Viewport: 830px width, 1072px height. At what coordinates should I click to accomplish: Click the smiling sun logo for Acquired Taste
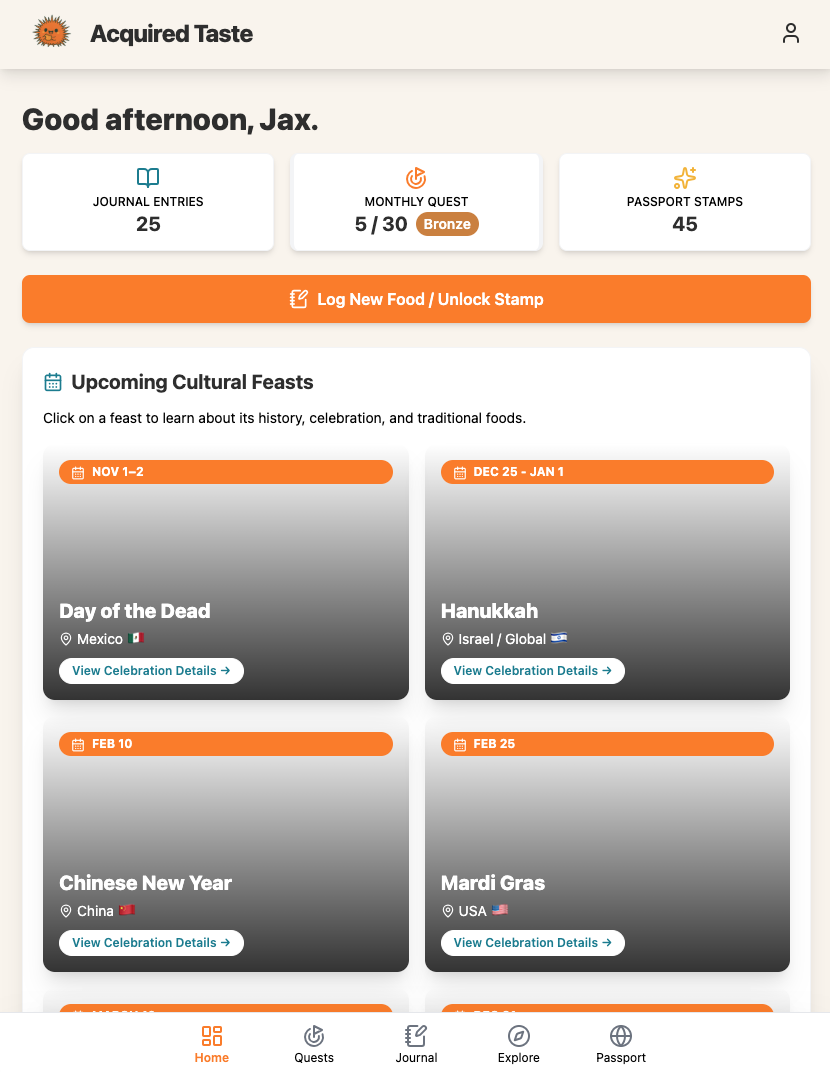click(51, 31)
